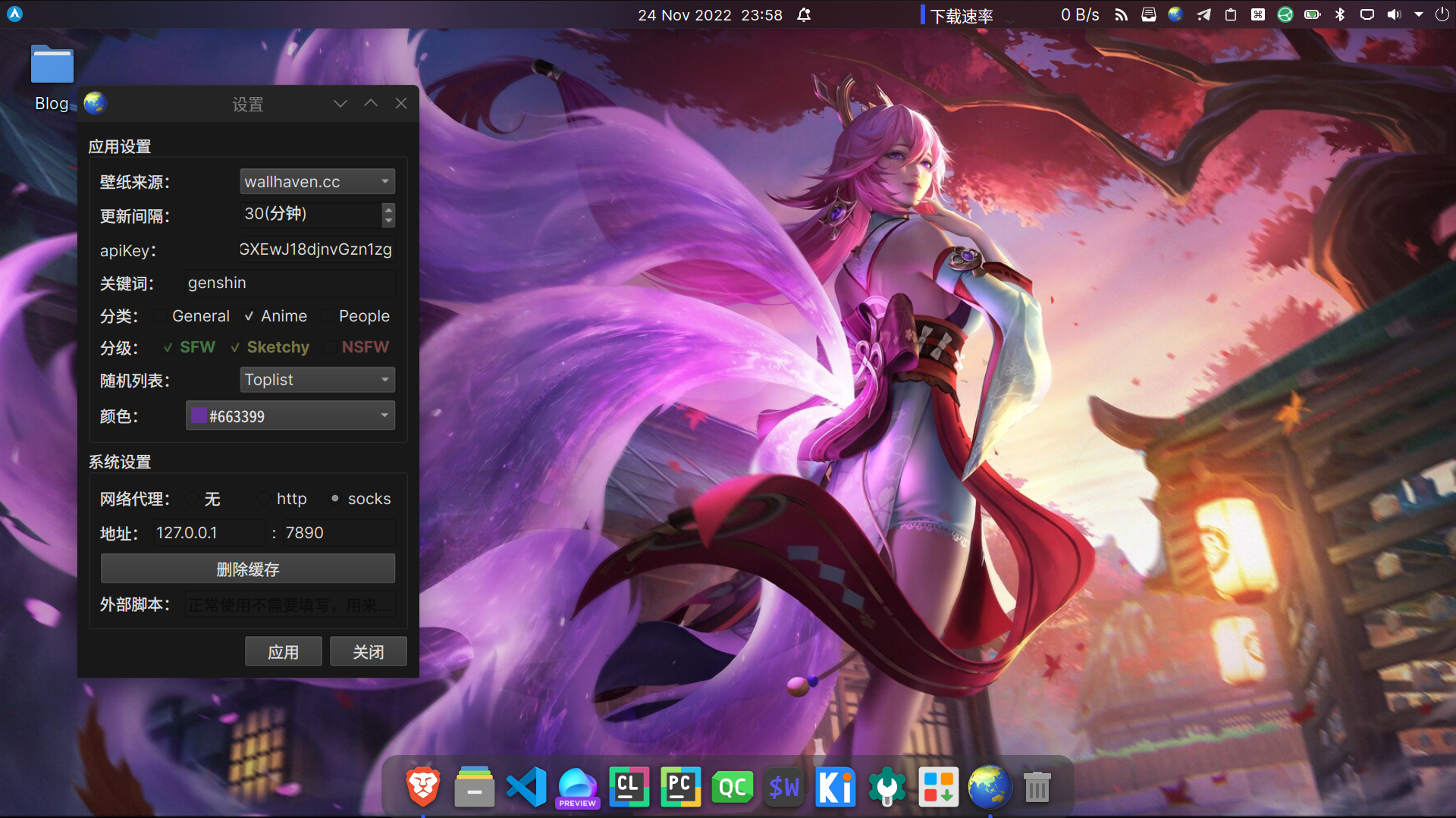
Task: Open the clipboard tray icon
Action: coord(1231,14)
